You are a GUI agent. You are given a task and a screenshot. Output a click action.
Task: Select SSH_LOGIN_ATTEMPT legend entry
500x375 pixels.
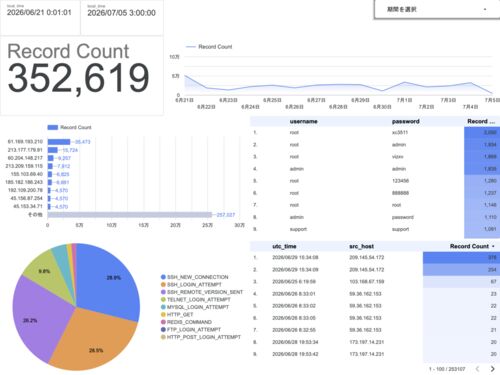click(191, 285)
